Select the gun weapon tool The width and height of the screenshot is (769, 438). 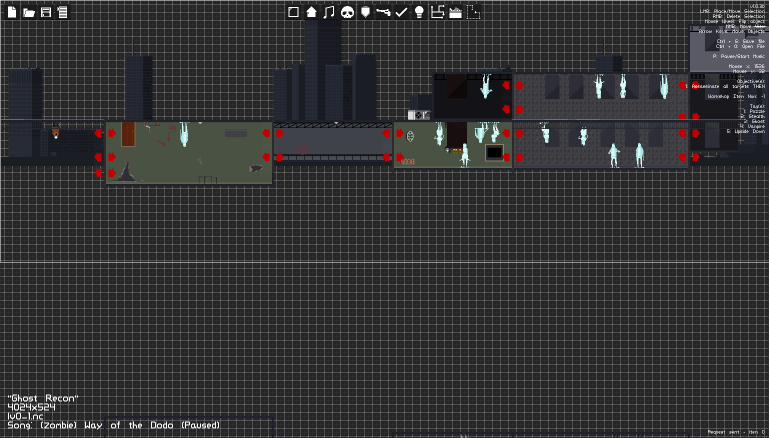pos(383,12)
